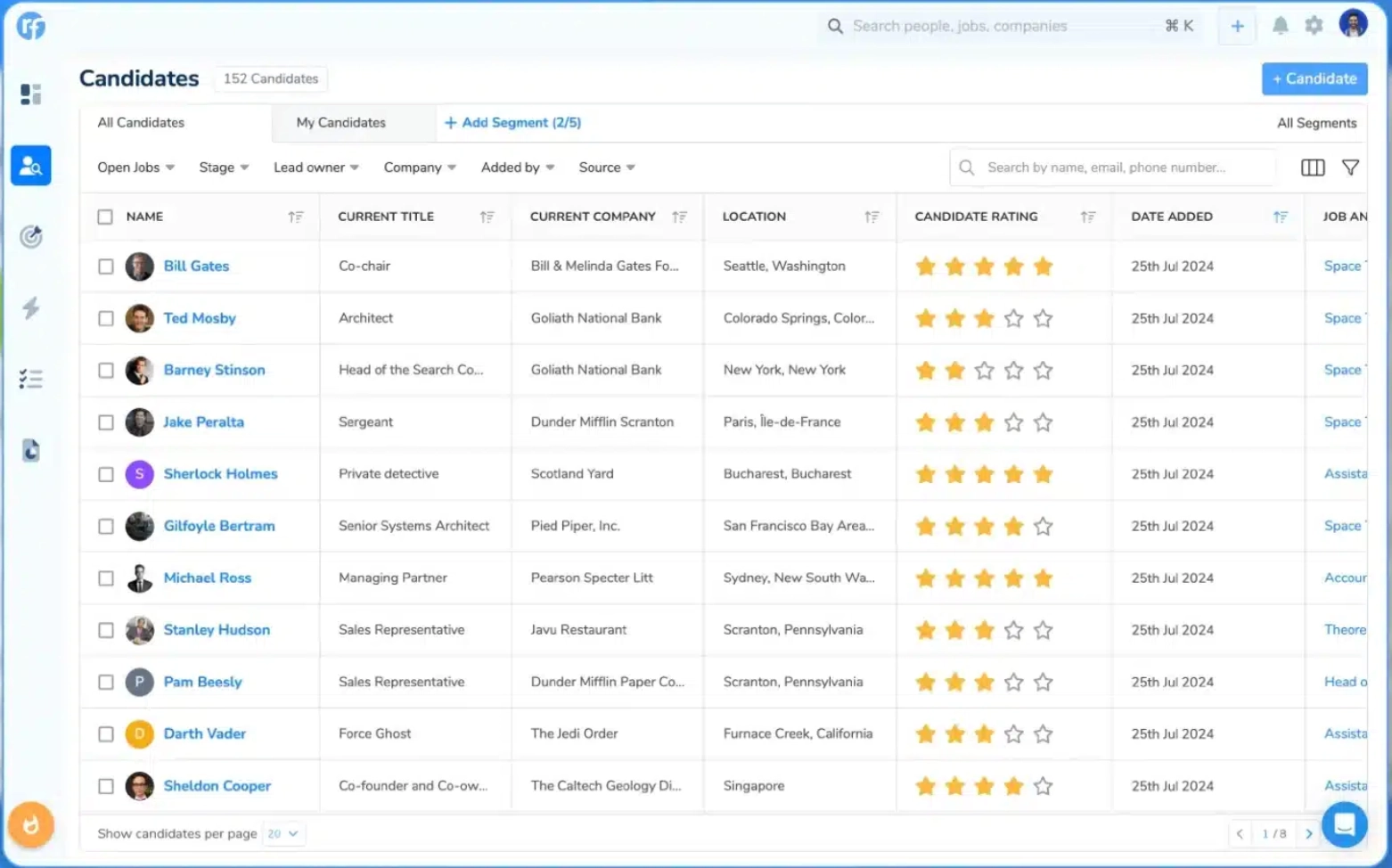Image resolution: width=1392 pixels, height=868 pixels.
Task: Click the plus quick-add button in the top bar
Action: point(1237,27)
